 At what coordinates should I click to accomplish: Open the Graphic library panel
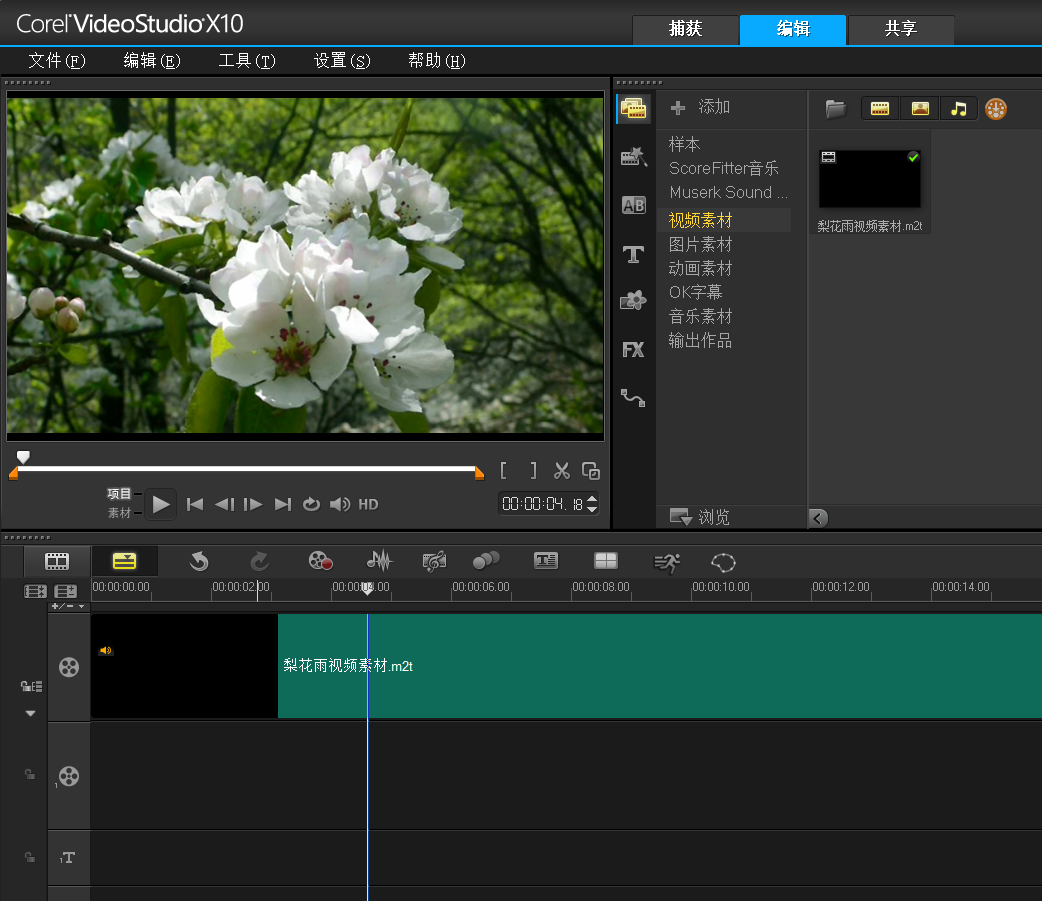(x=633, y=301)
